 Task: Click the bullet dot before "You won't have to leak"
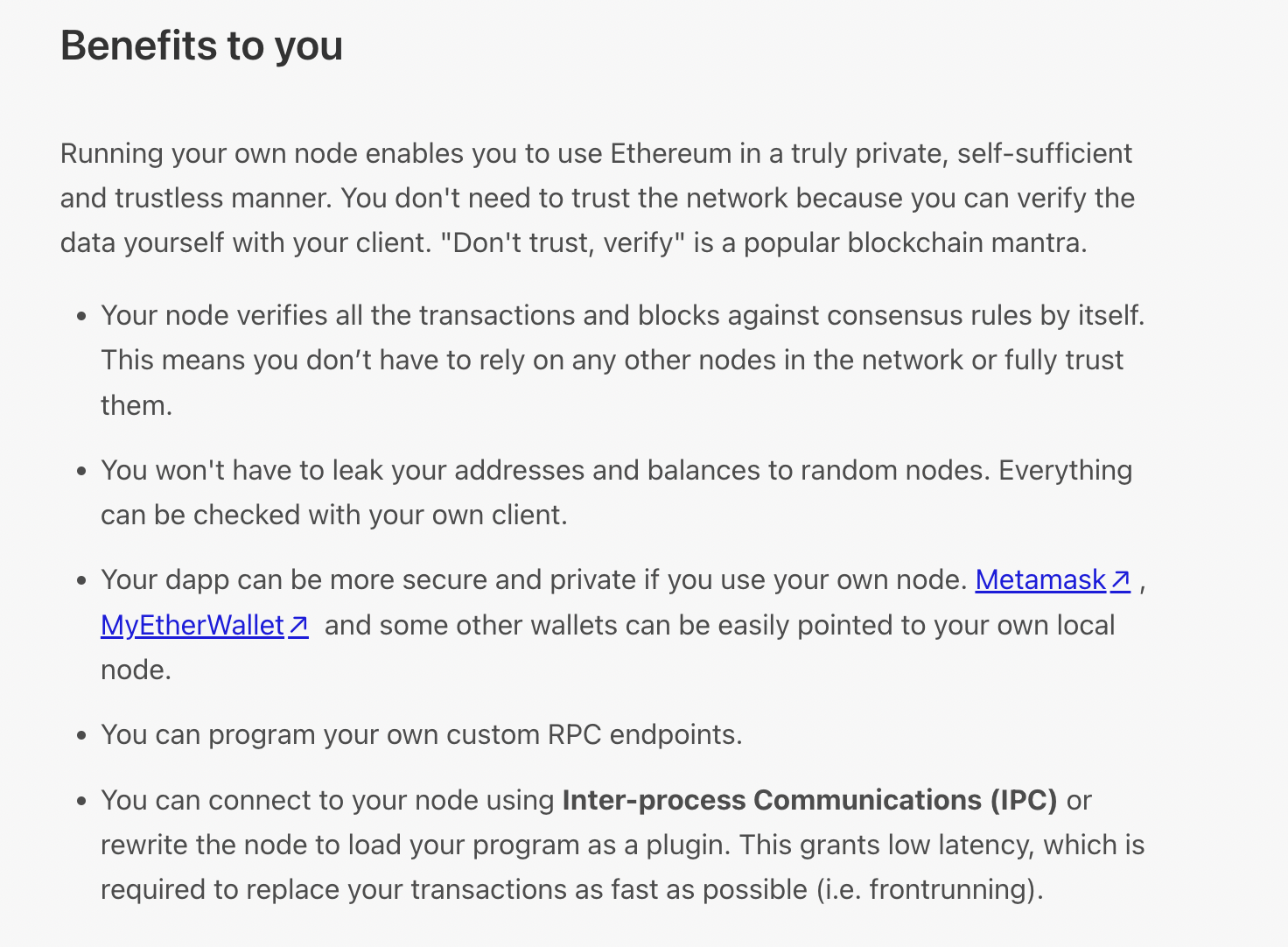81,472
